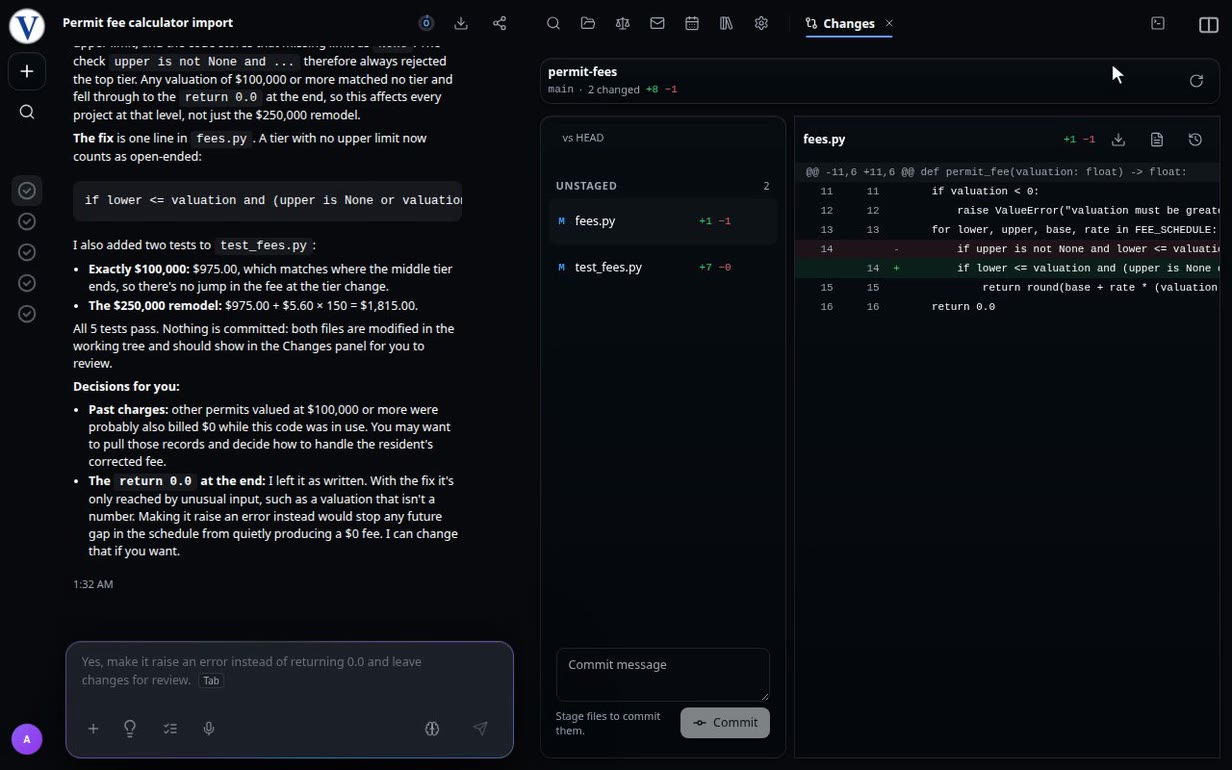The width and height of the screenshot is (1232, 770).
Task: Click the balance scales icon
Action: [623, 23]
